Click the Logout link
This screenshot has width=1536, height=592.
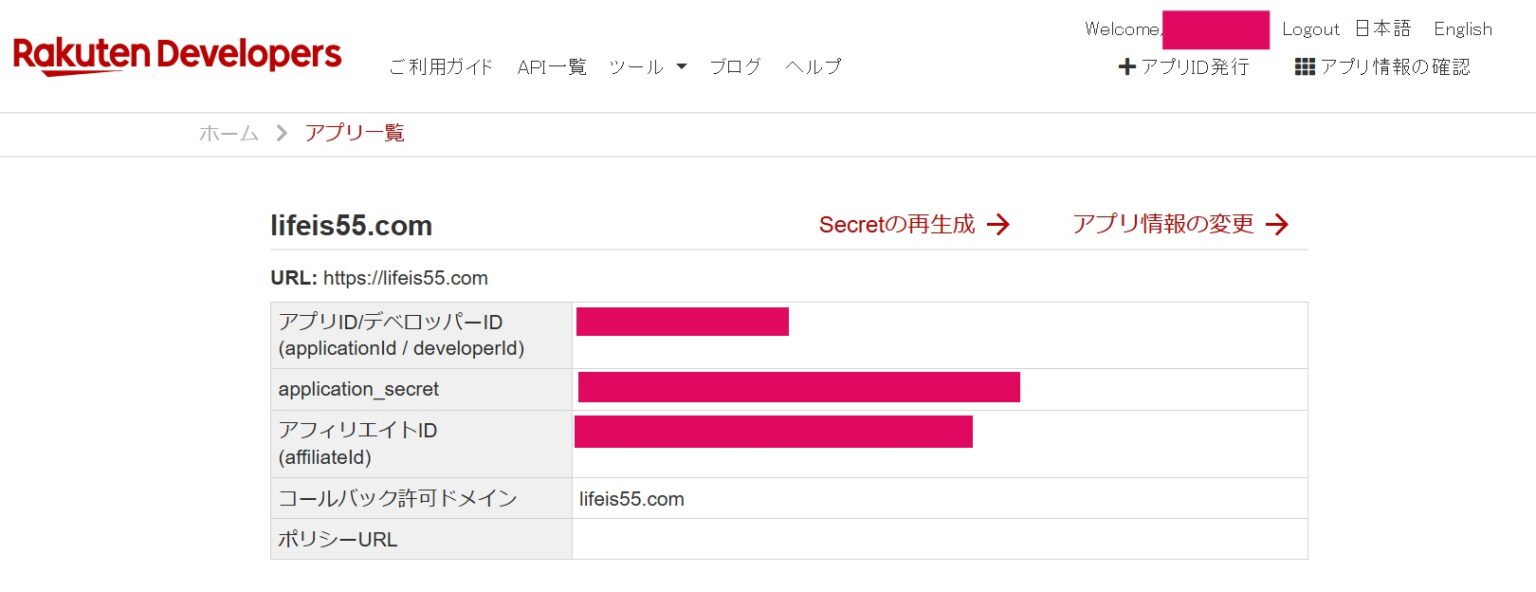pos(1310,29)
